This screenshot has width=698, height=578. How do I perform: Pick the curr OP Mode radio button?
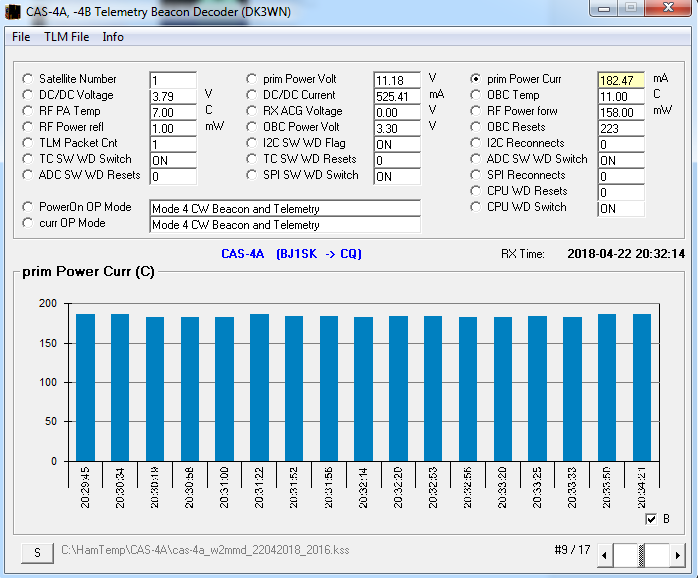pyautogui.click(x=28, y=223)
